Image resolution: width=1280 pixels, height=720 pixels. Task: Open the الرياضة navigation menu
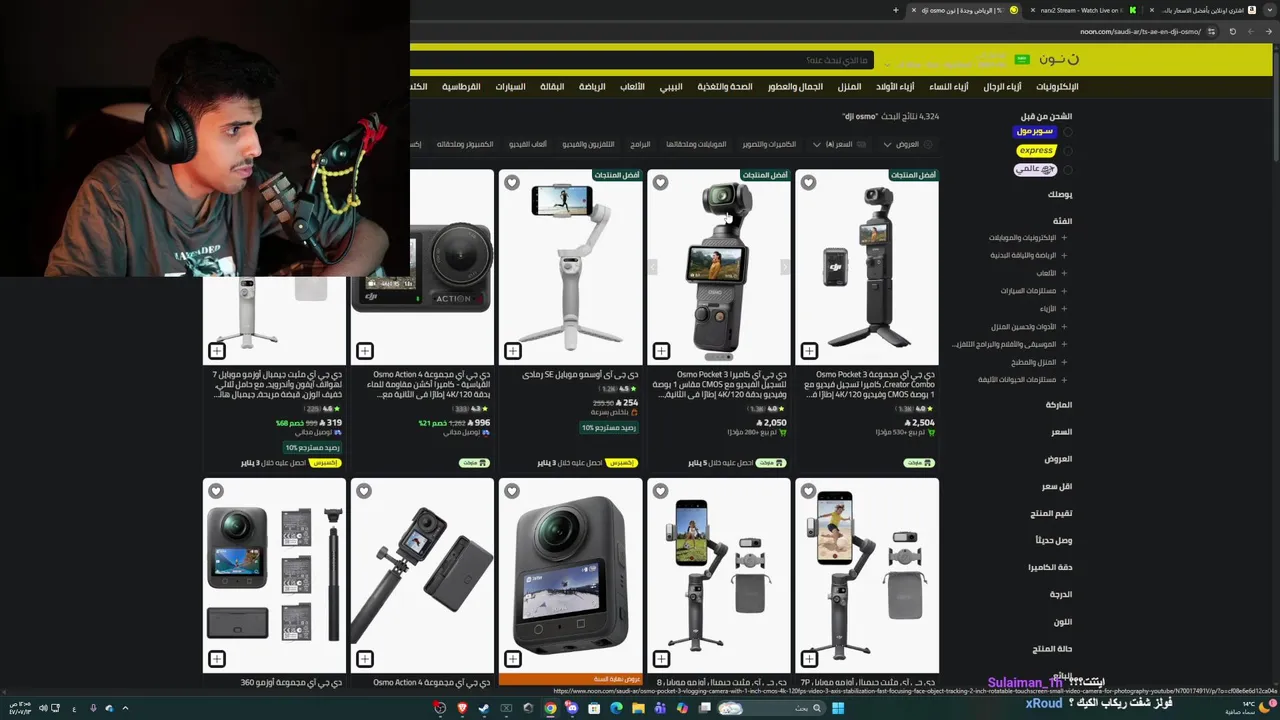pyautogui.click(x=592, y=87)
